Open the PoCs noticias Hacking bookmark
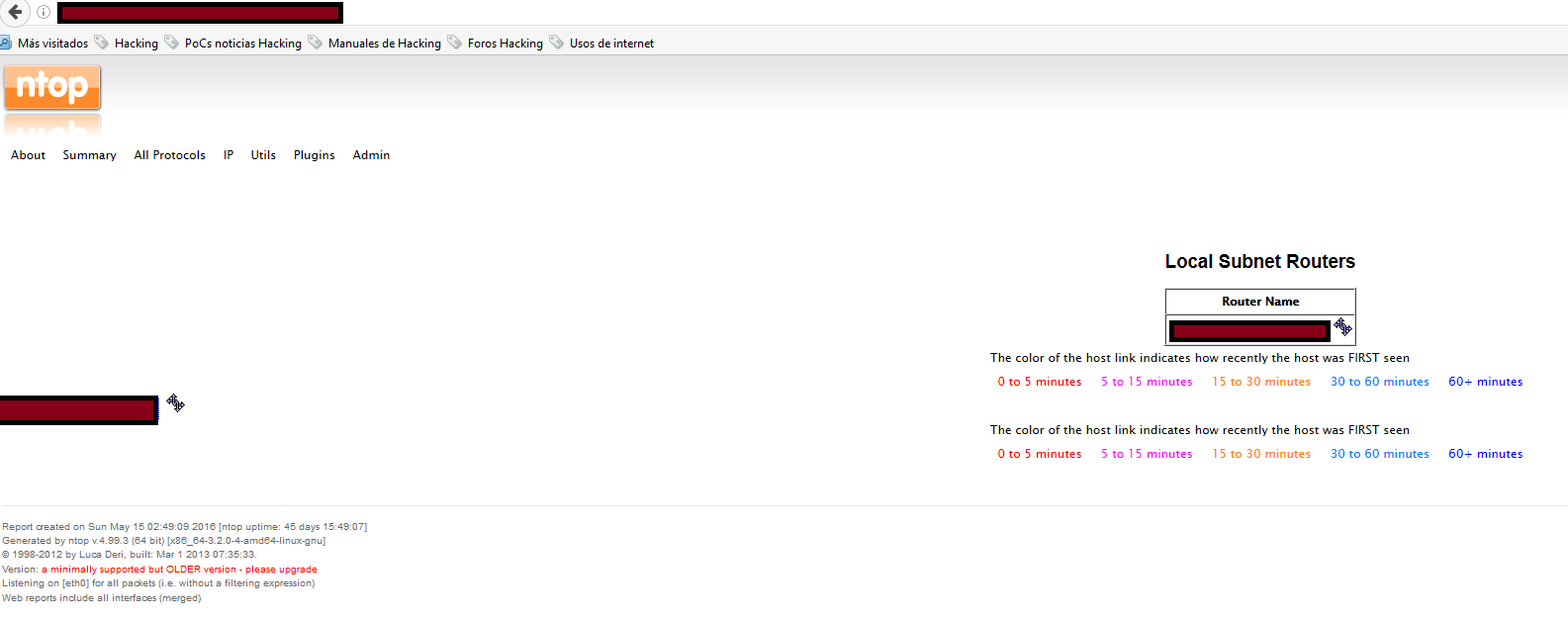 242,44
